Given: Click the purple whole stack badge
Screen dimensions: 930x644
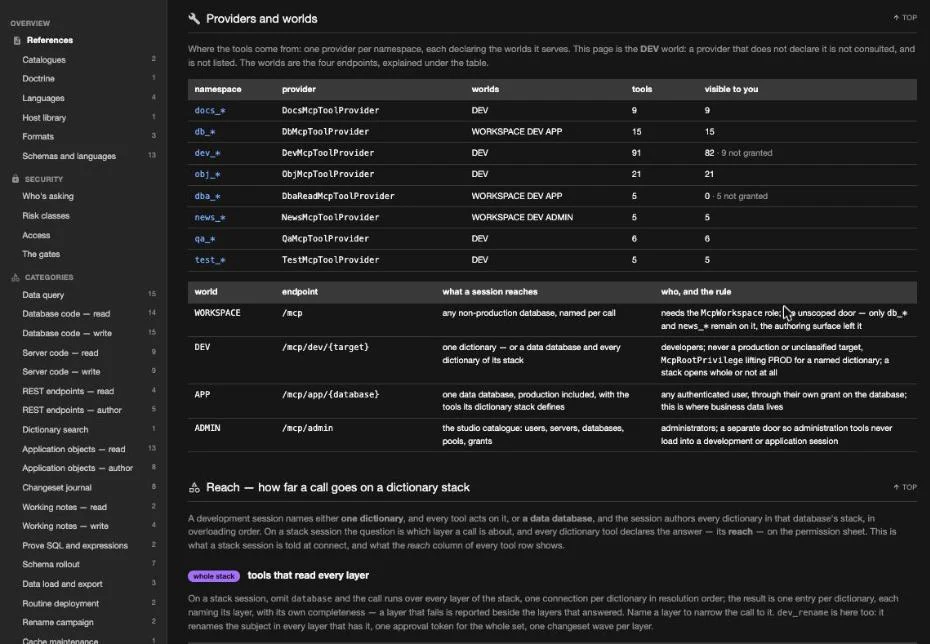Looking at the screenshot, I should click(x=214, y=576).
